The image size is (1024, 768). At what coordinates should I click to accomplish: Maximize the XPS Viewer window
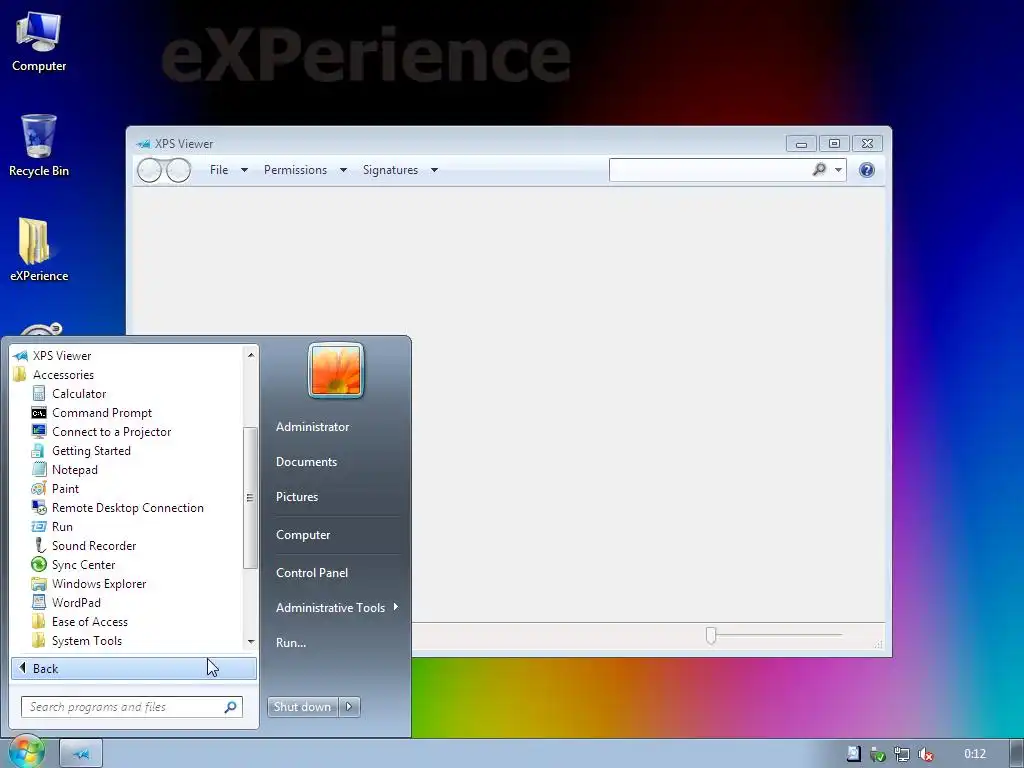(x=834, y=144)
